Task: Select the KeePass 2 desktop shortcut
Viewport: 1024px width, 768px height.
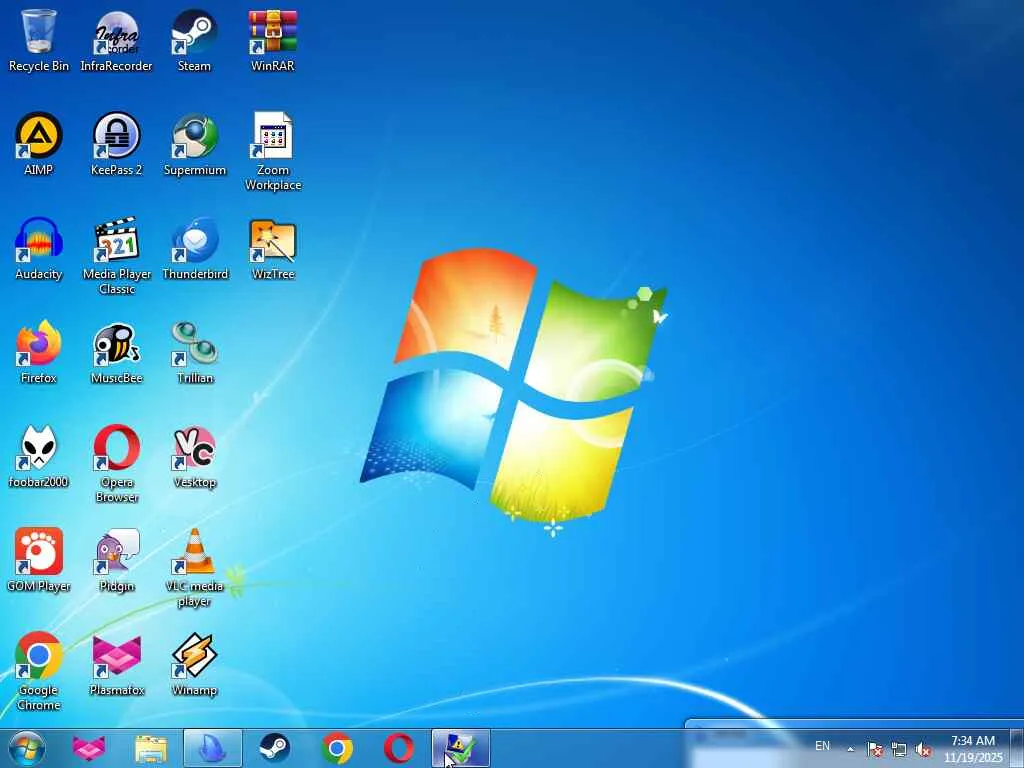Action: 116,144
